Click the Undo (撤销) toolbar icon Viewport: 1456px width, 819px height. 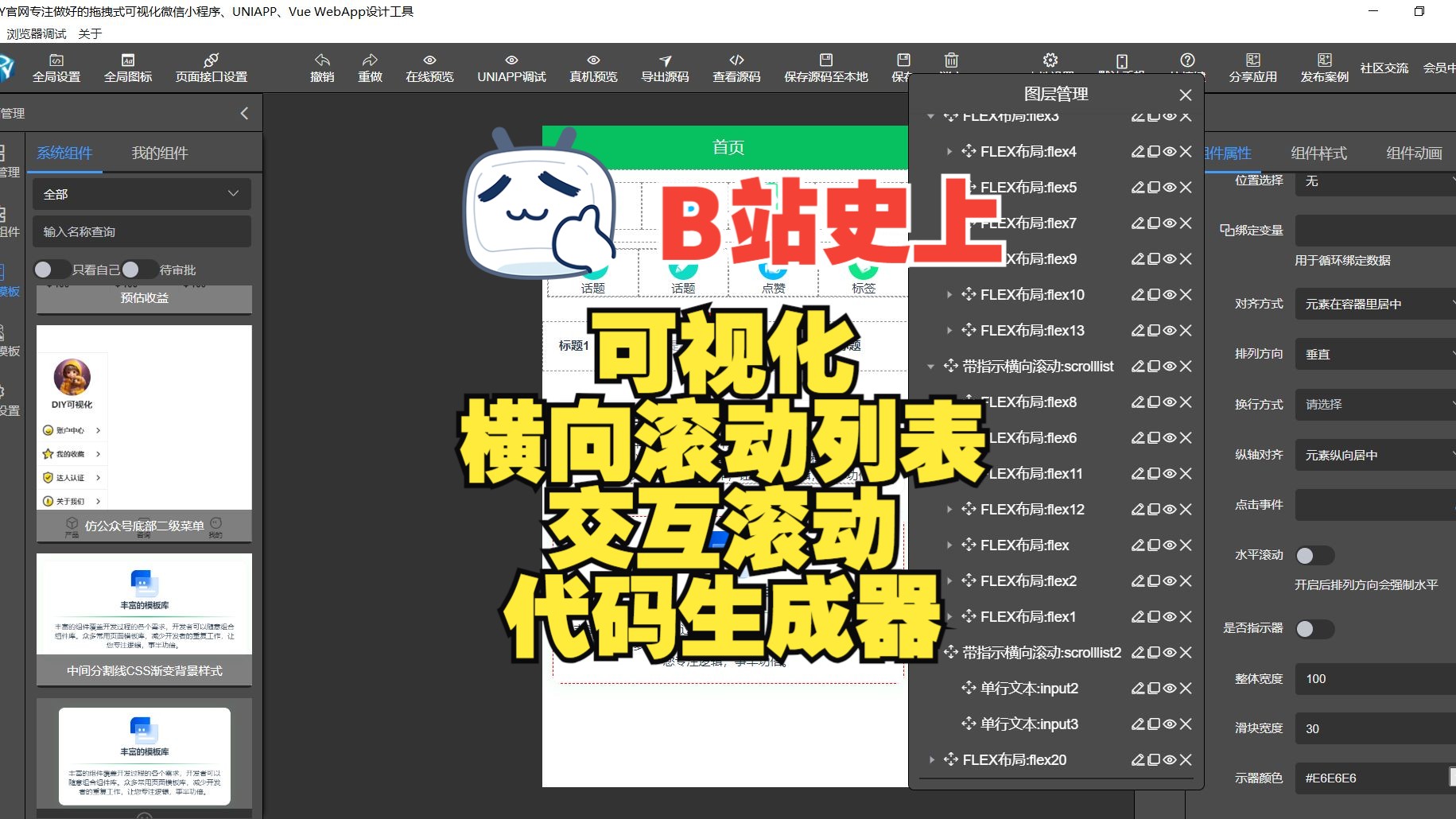(322, 67)
